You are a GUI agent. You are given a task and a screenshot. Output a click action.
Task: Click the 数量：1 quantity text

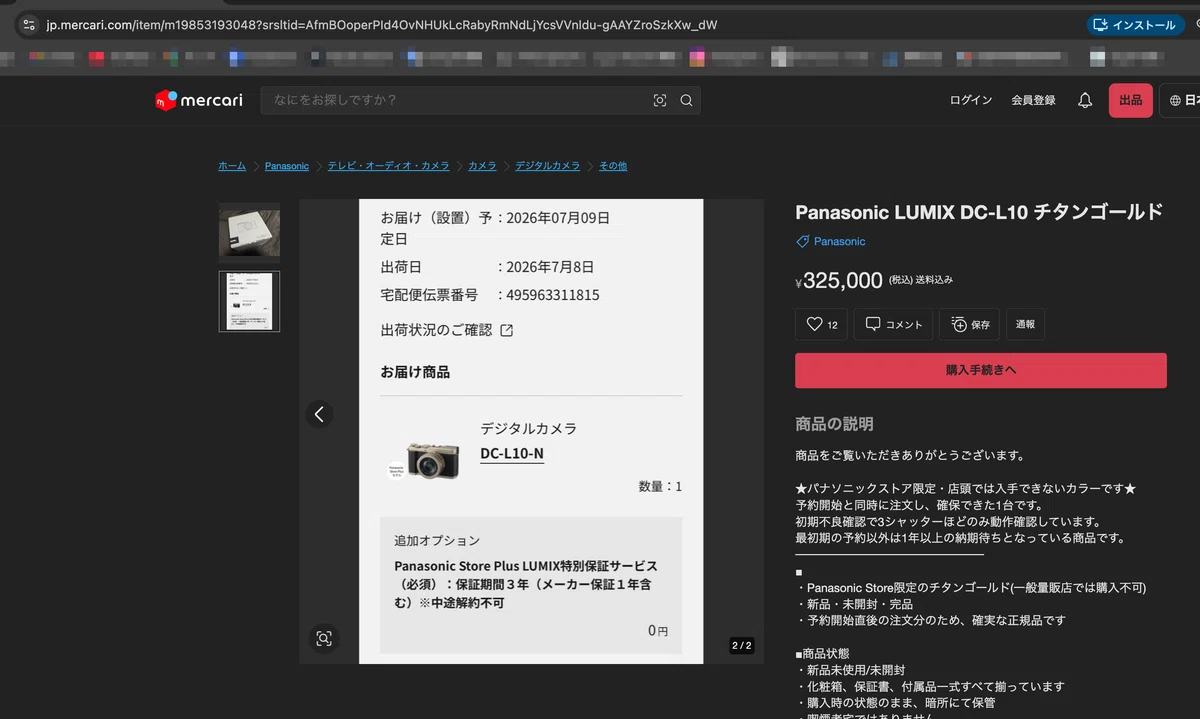pos(660,487)
